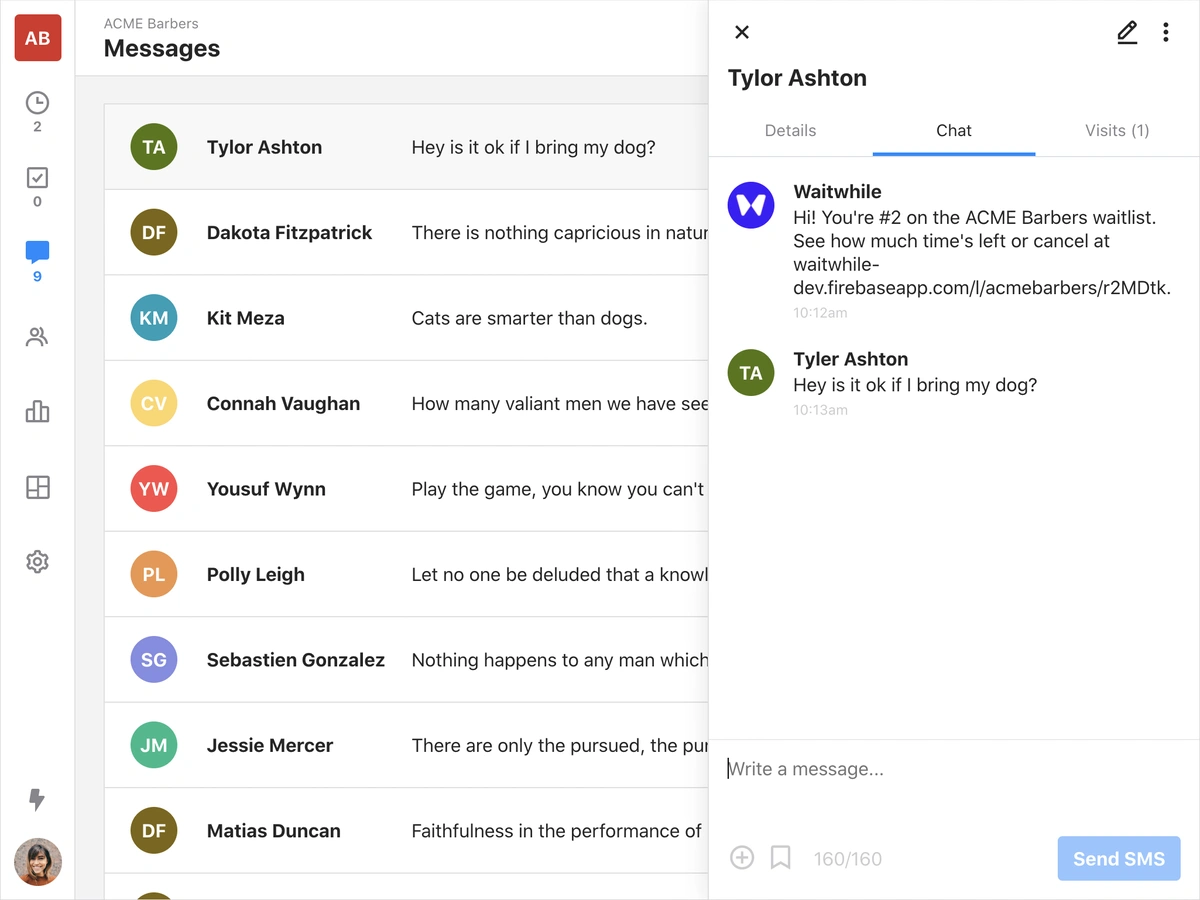The height and width of the screenshot is (900, 1200).
Task: Click the TA avatar in message list
Action: pos(154,147)
